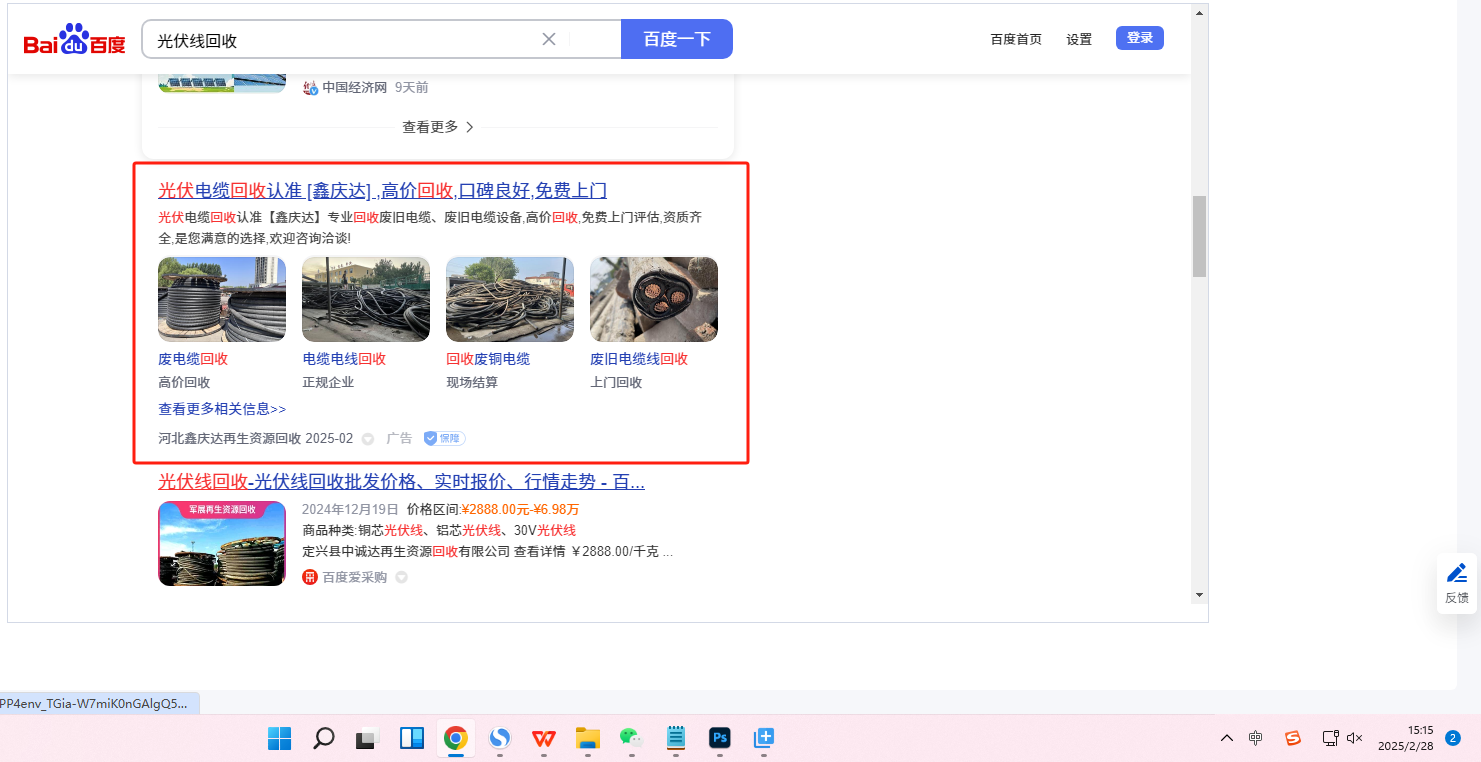Toggle the 中 Chinese input mode indicator
The width and height of the screenshot is (1481, 762).
[1256, 738]
